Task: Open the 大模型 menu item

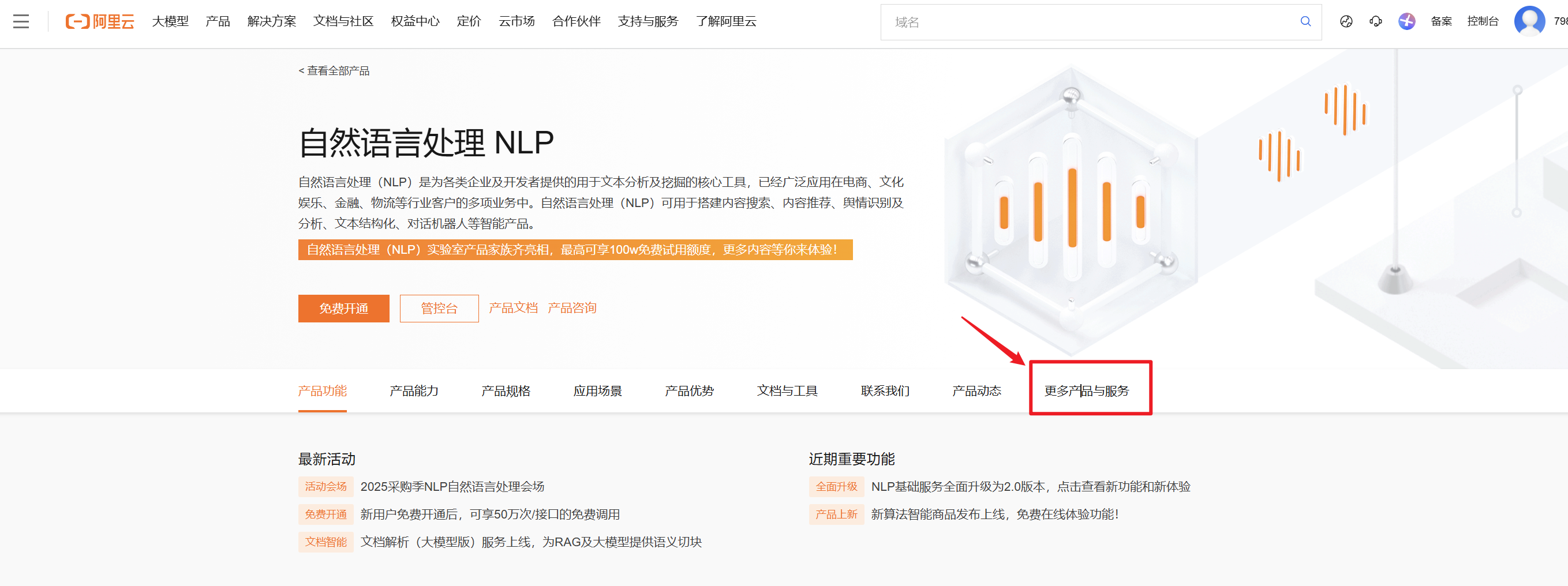Action: 170,22
